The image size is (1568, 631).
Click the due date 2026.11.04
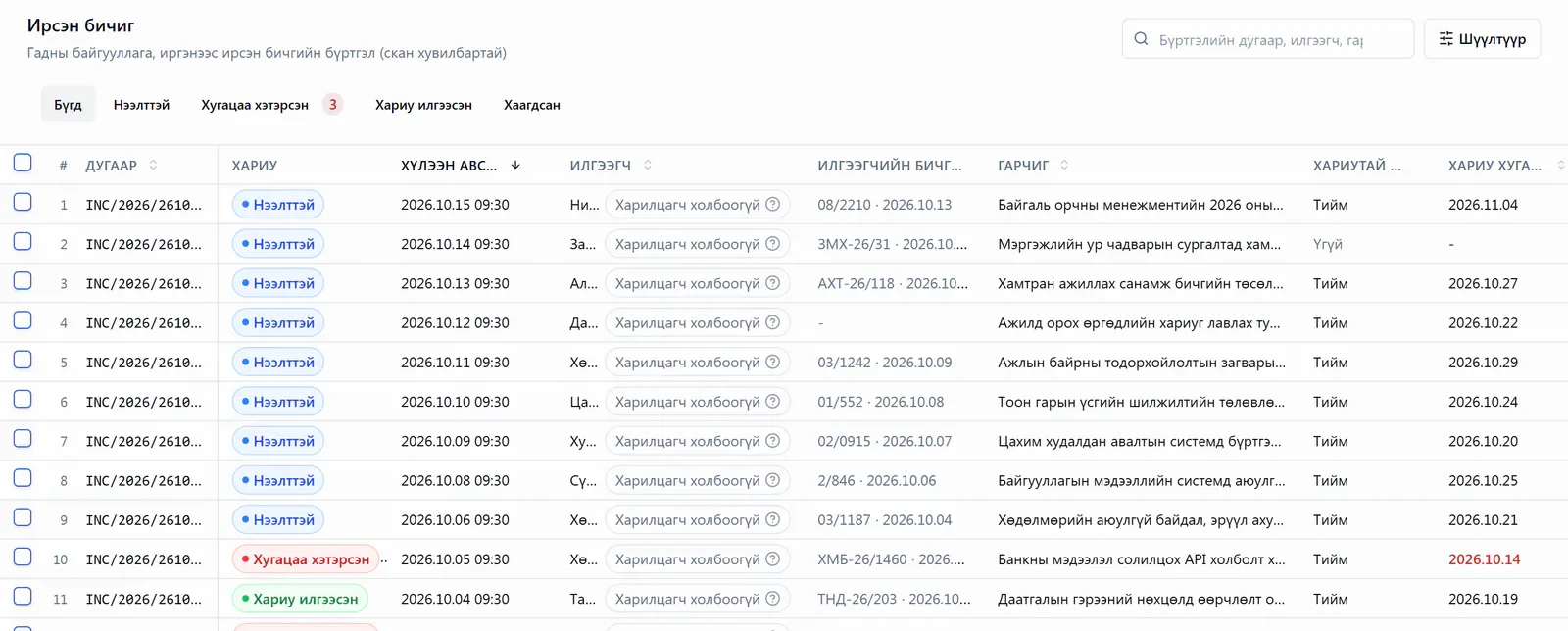1483,204
